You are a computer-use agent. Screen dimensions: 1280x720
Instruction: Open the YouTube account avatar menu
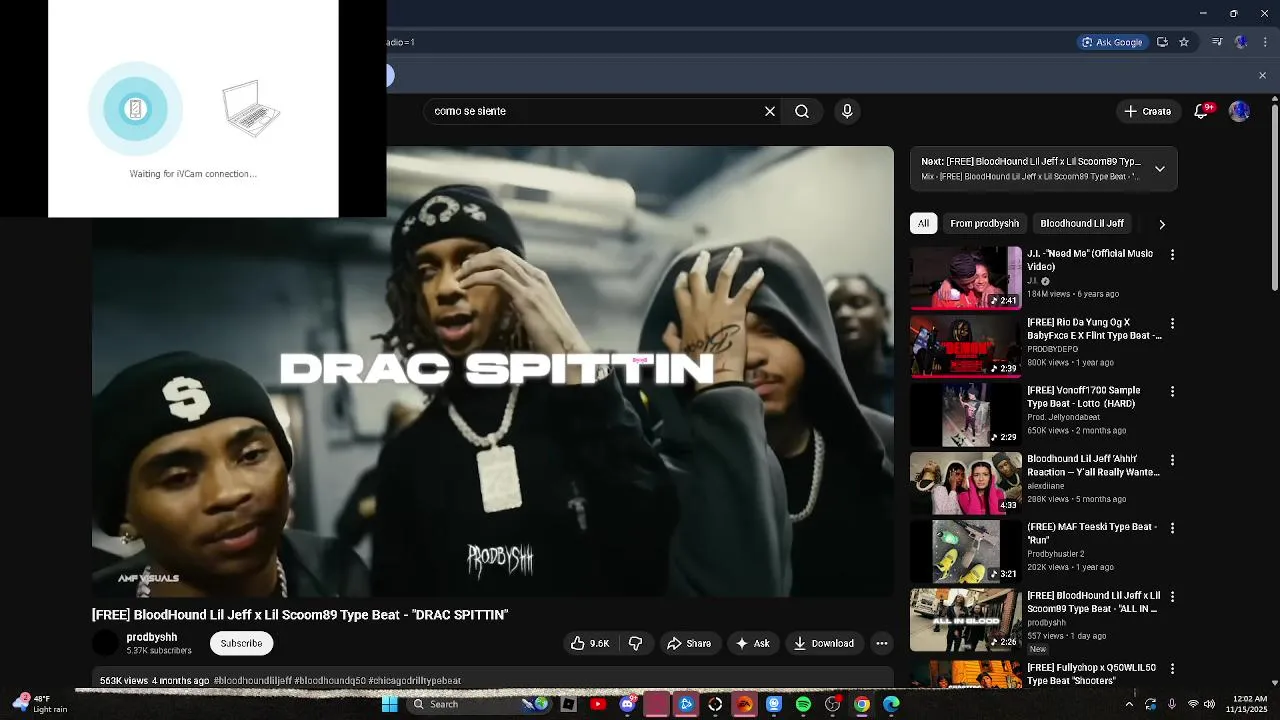pos(1240,111)
